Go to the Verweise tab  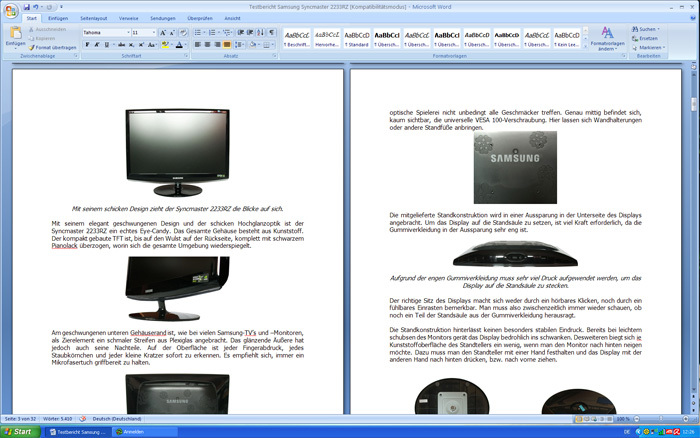tap(129, 18)
